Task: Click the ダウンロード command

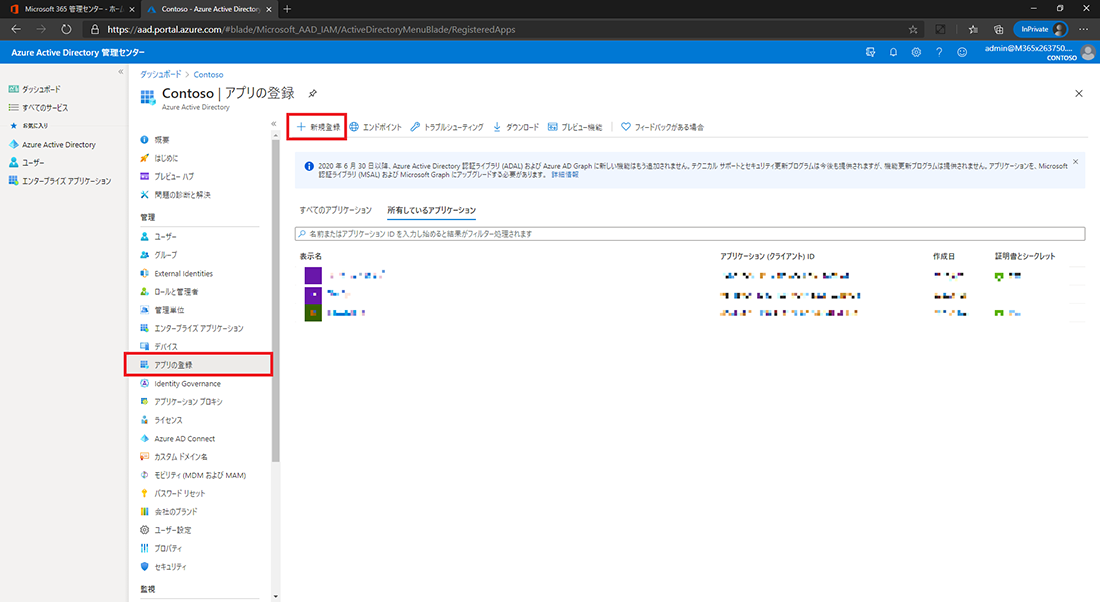Action: tap(516, 127)
